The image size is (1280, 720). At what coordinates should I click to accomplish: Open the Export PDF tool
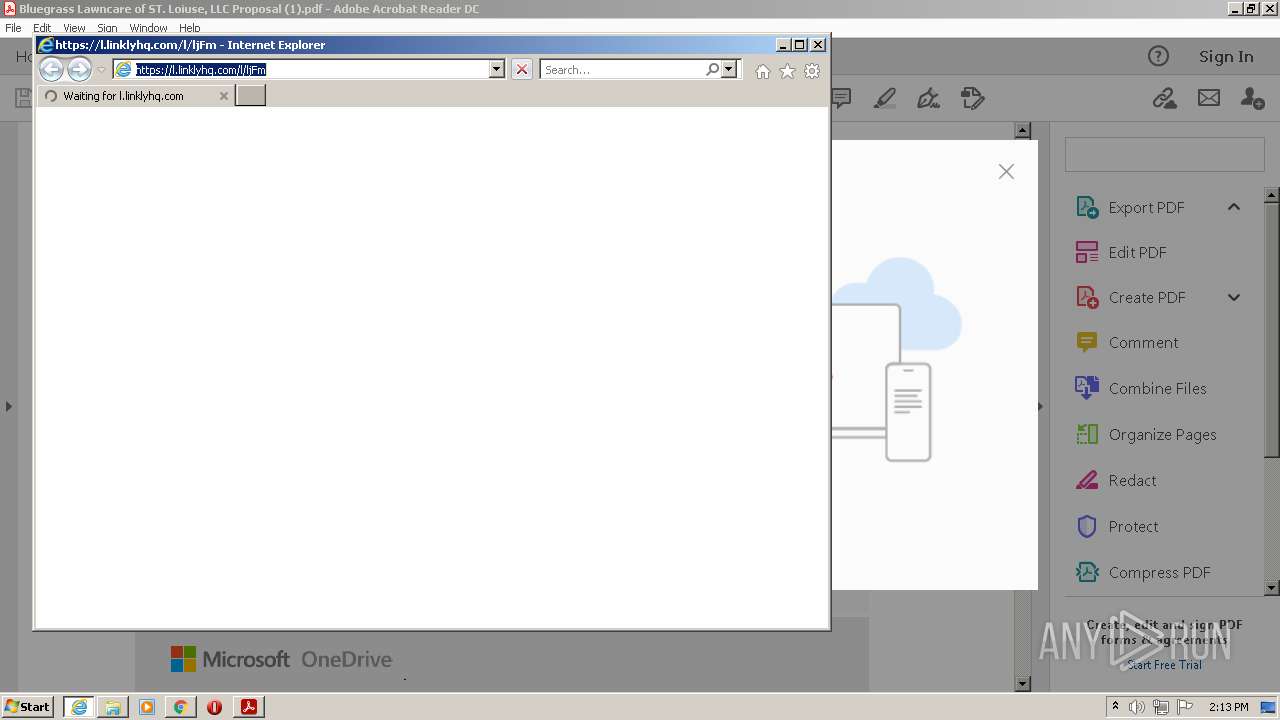(x=1145, y=207)
